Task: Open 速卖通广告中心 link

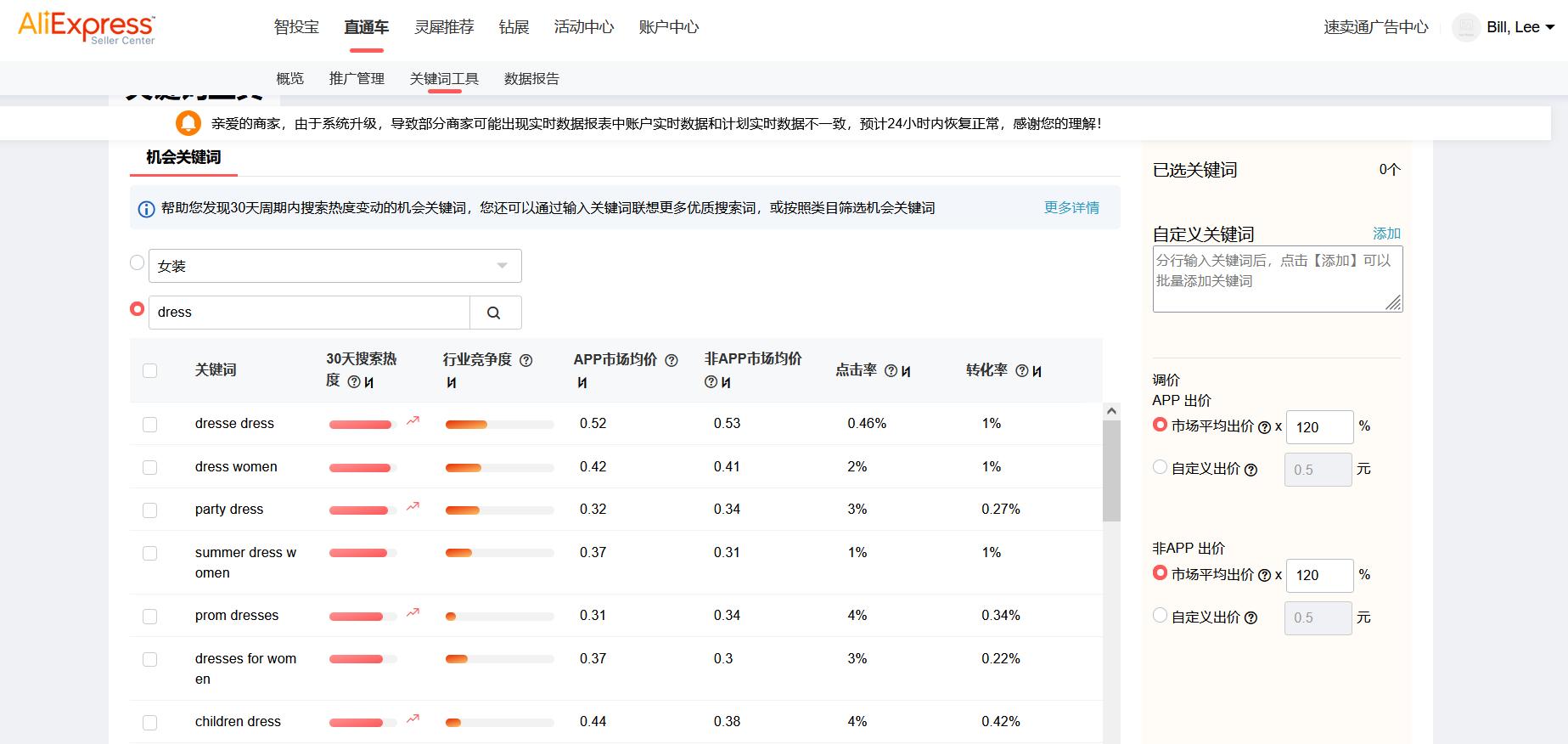Action: pos(1376,27)
